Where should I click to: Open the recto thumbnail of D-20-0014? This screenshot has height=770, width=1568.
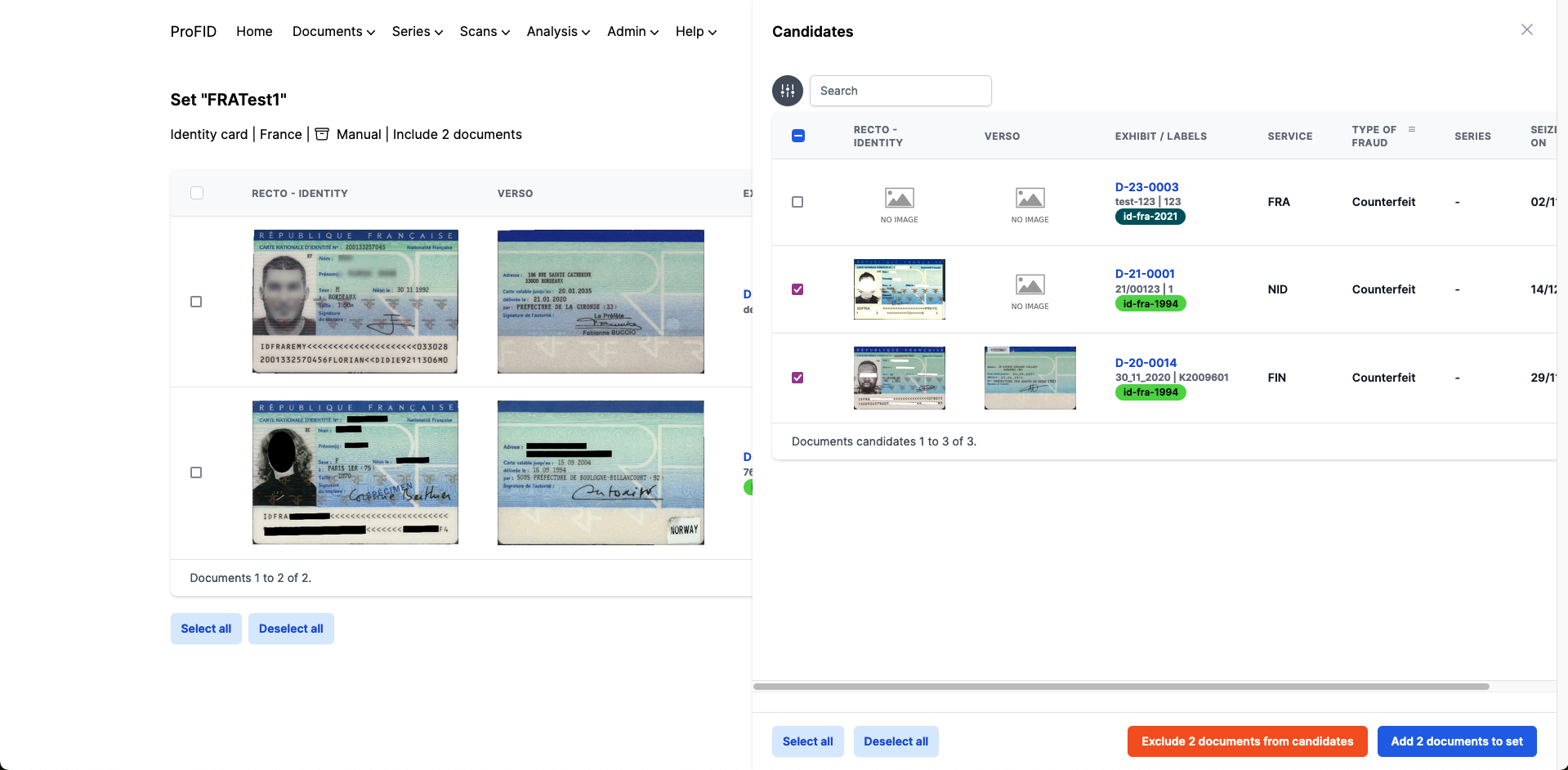[x=899, y=378]
